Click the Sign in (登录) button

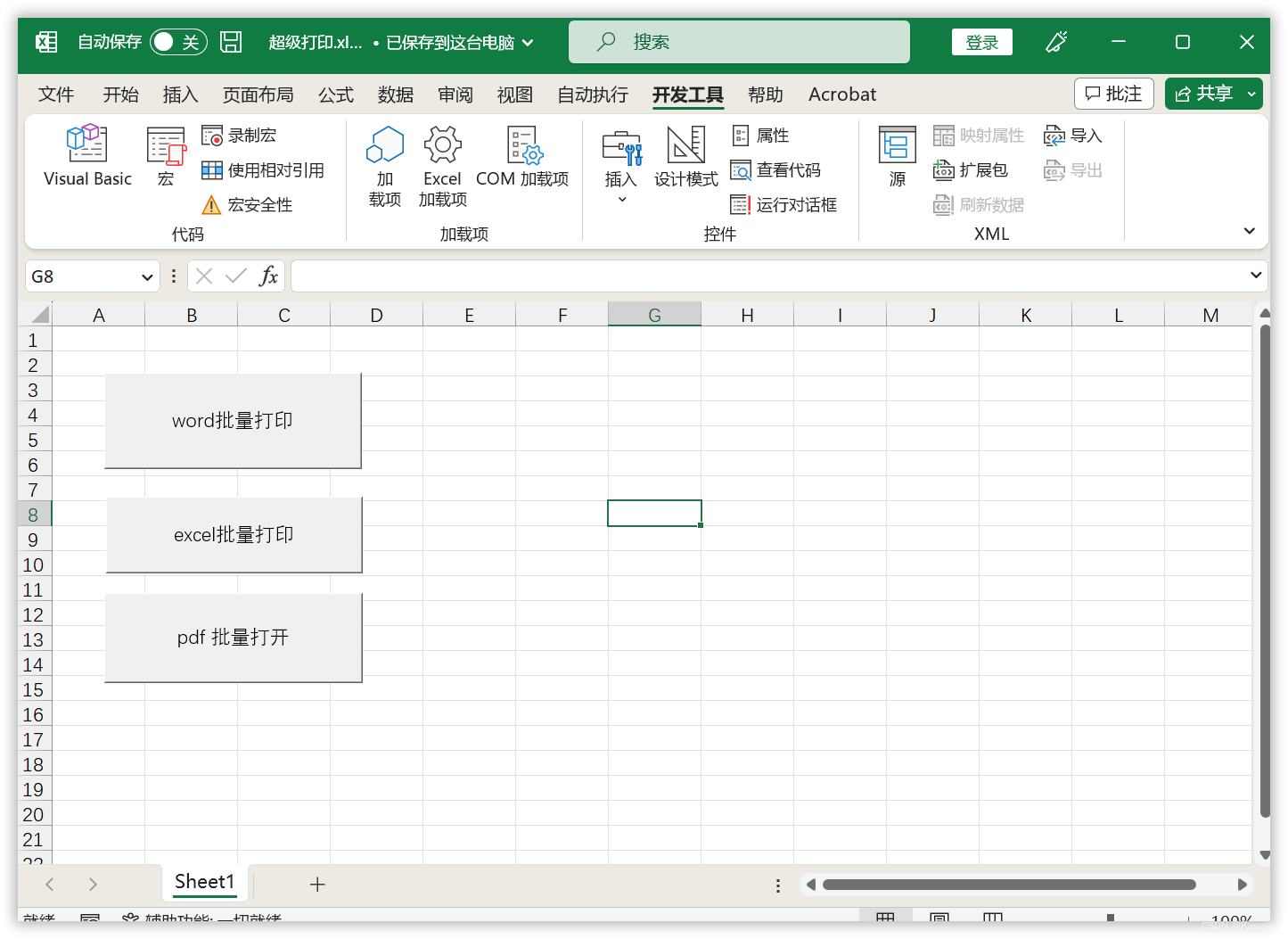click(981, 42)
